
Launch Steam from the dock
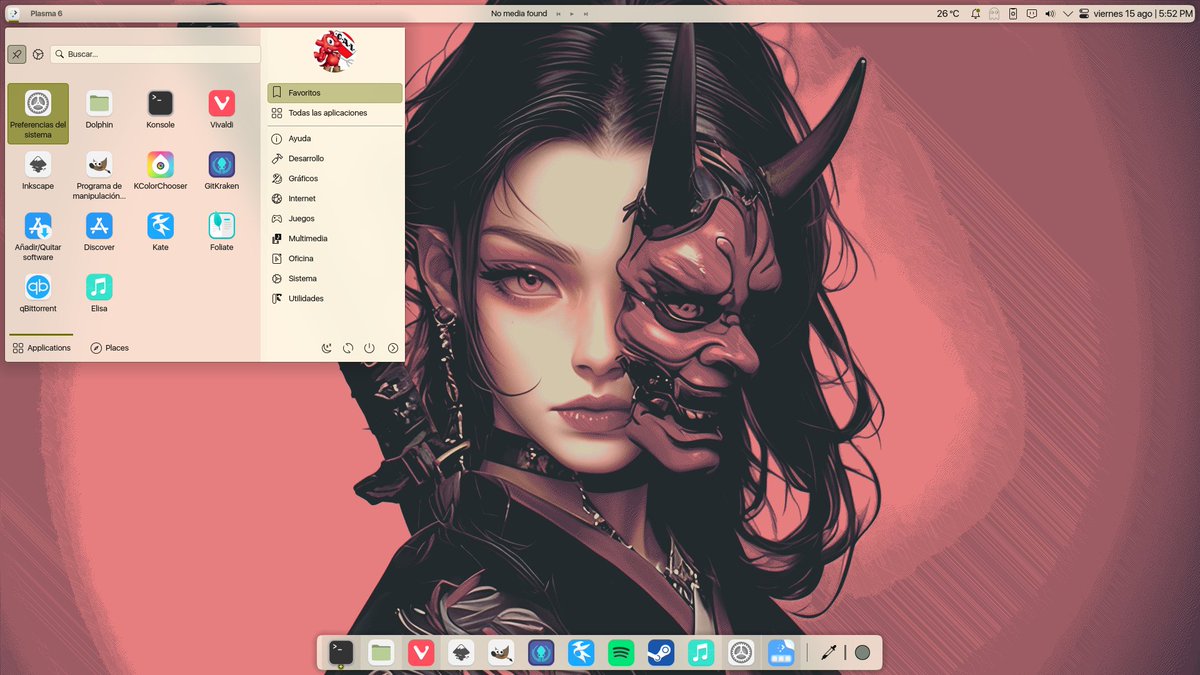(661, 653)
